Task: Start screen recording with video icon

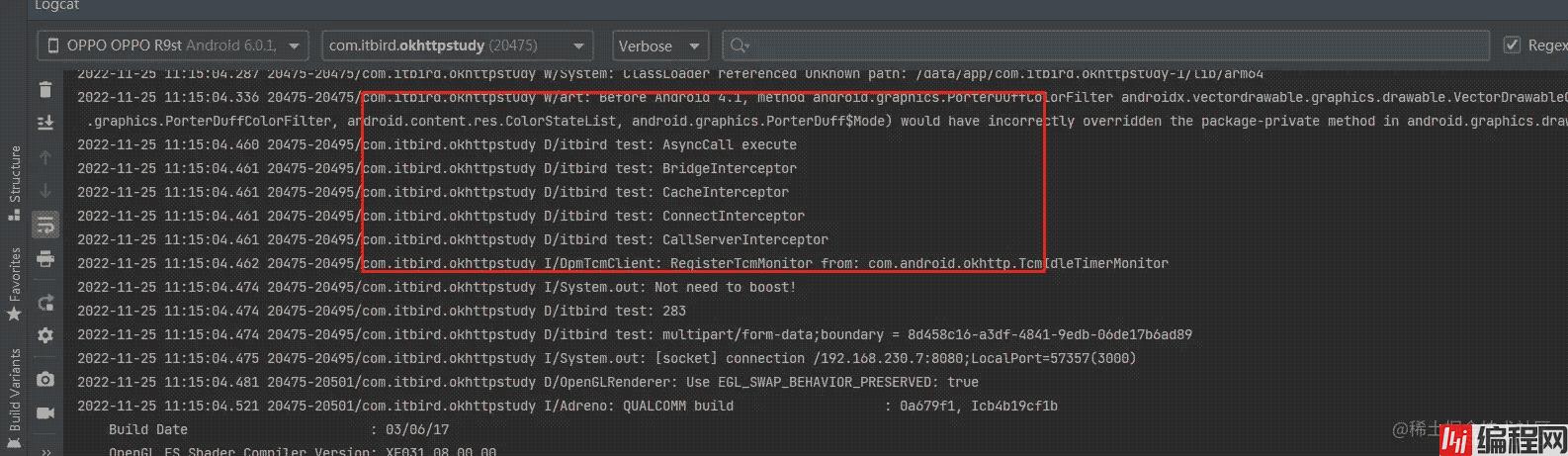Action: click(x=45, y=412)
